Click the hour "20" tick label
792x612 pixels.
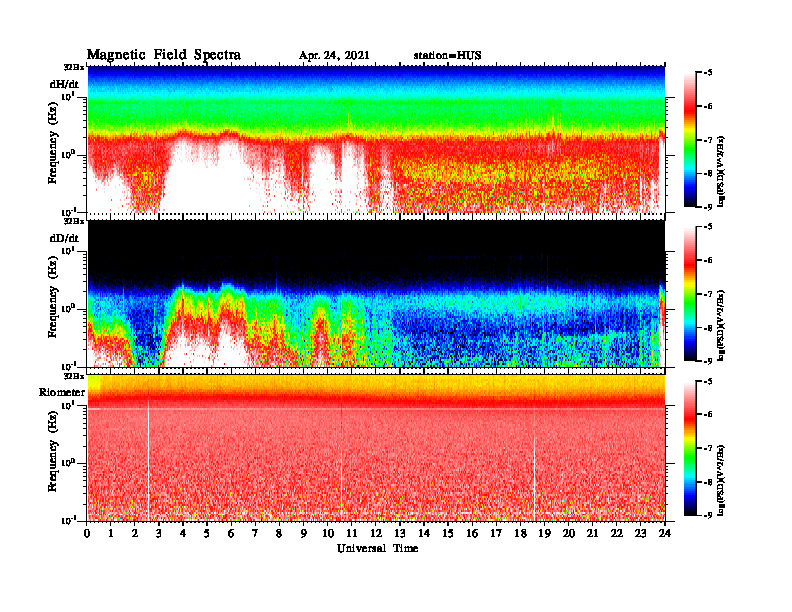pyautogui.click(x=569, y=533)
